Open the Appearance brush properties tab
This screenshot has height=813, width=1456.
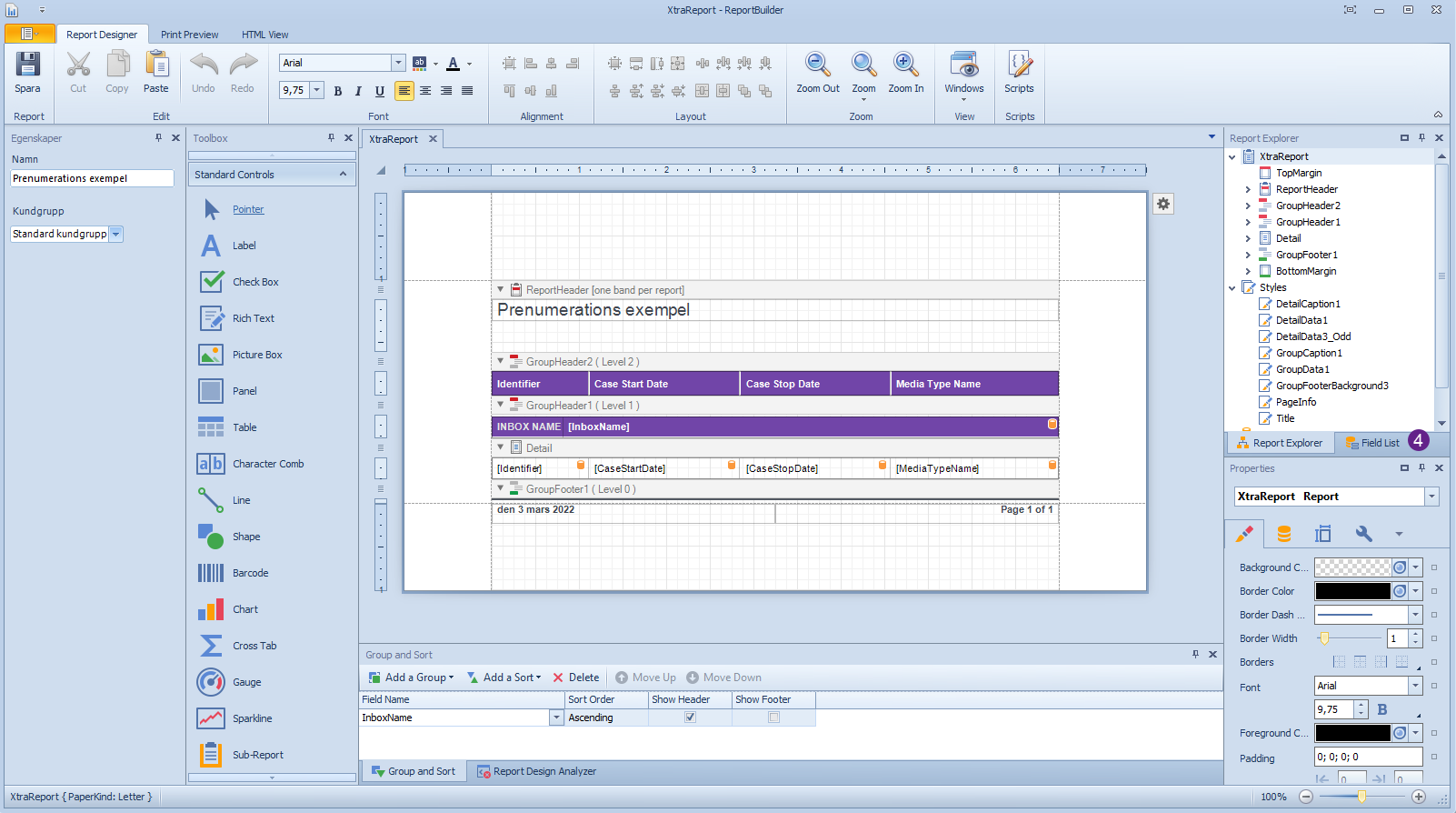pyautogui.click(x=1244, y=534)
